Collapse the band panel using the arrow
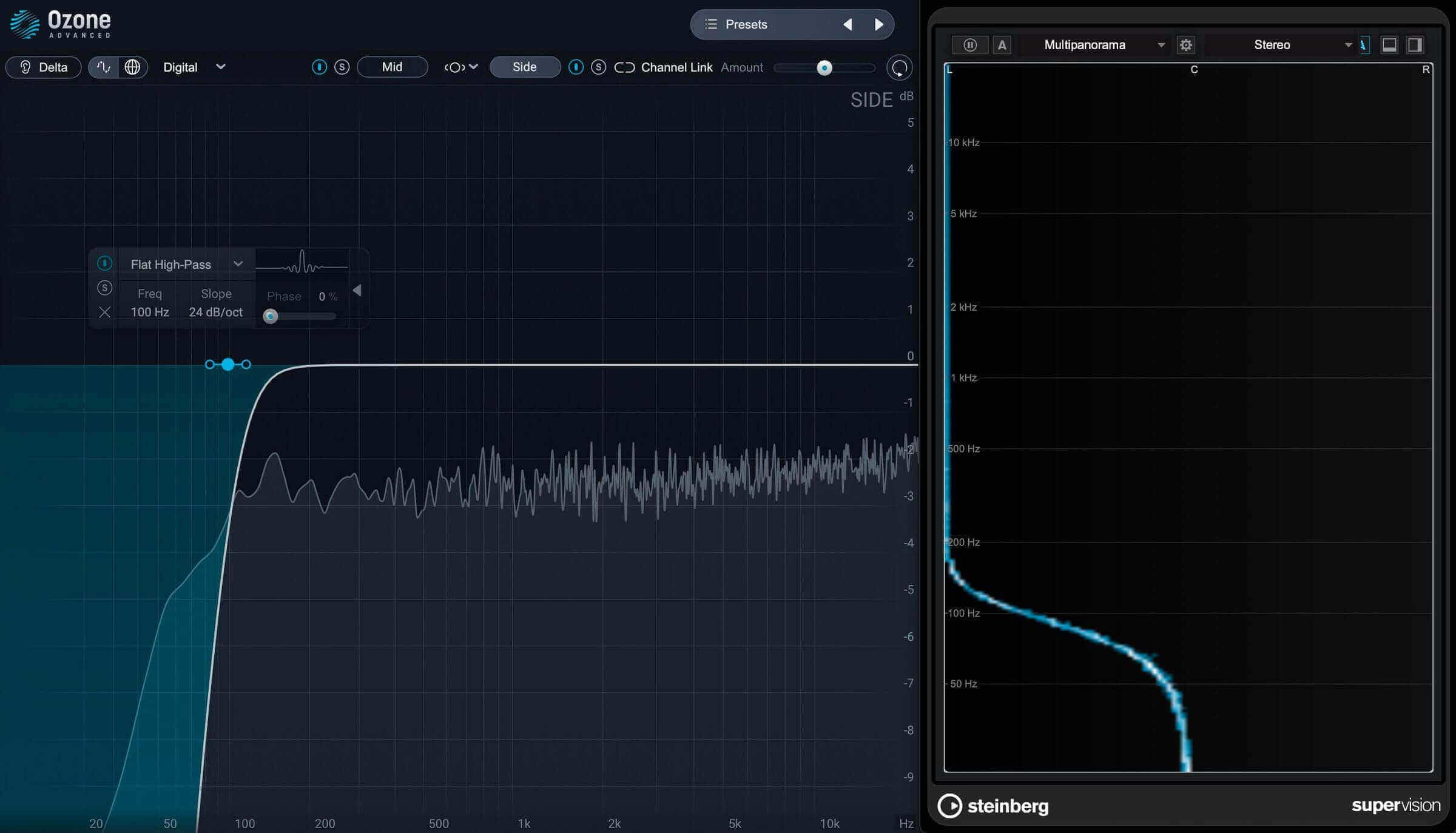Screen dimensions: 1456x833 [x=357, y=291]
